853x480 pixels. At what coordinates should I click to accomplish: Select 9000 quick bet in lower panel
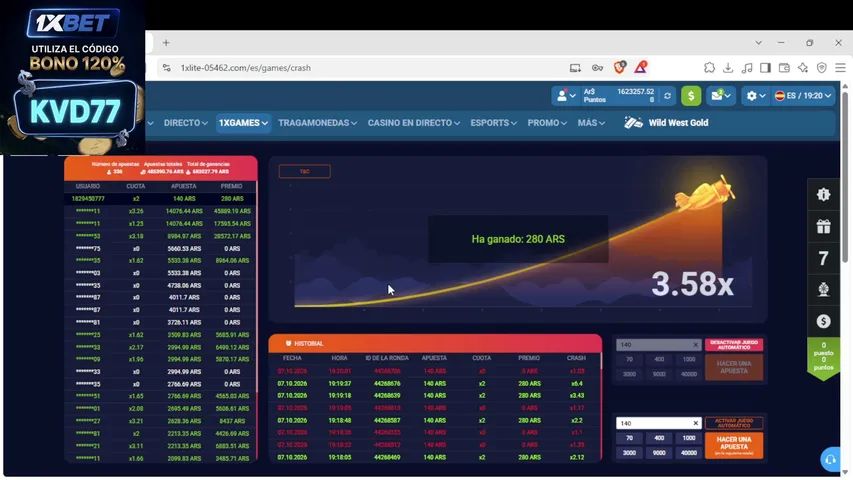659,453
